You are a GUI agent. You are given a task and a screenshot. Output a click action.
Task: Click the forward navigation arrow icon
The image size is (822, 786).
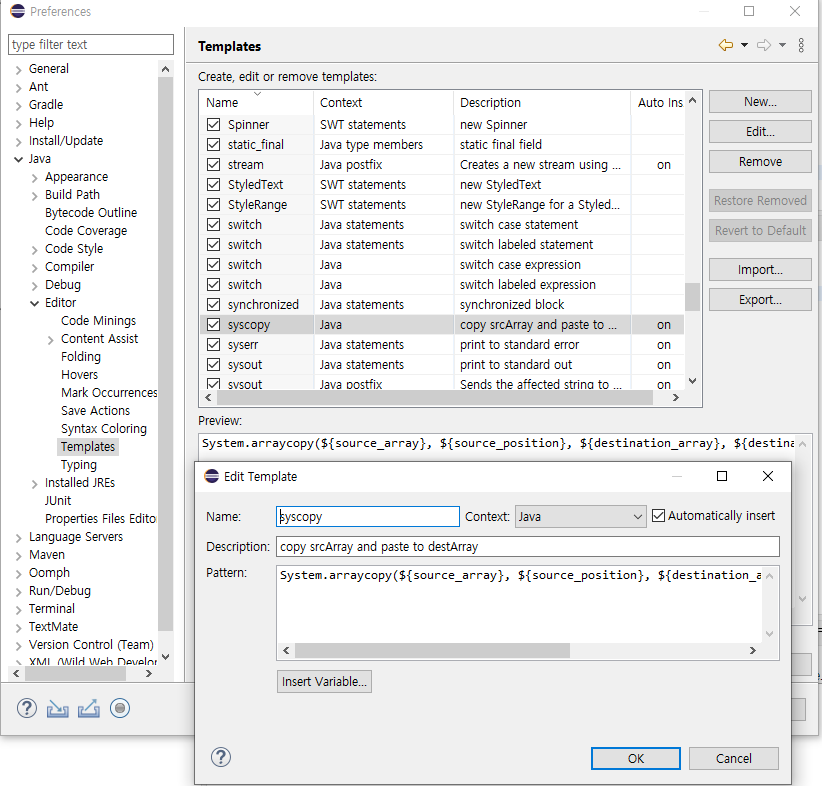pos(764,45)
